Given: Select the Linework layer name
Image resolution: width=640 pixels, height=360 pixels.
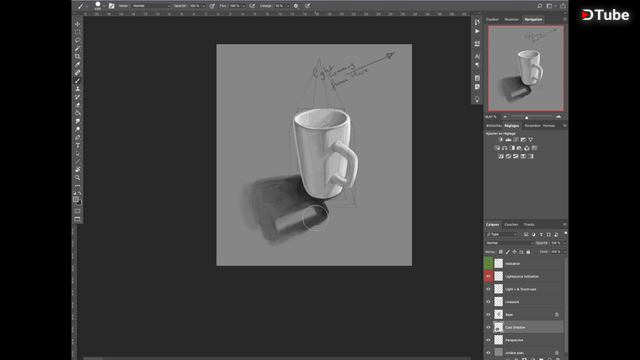Looking at the screenshot, I should tap(512, 302).
